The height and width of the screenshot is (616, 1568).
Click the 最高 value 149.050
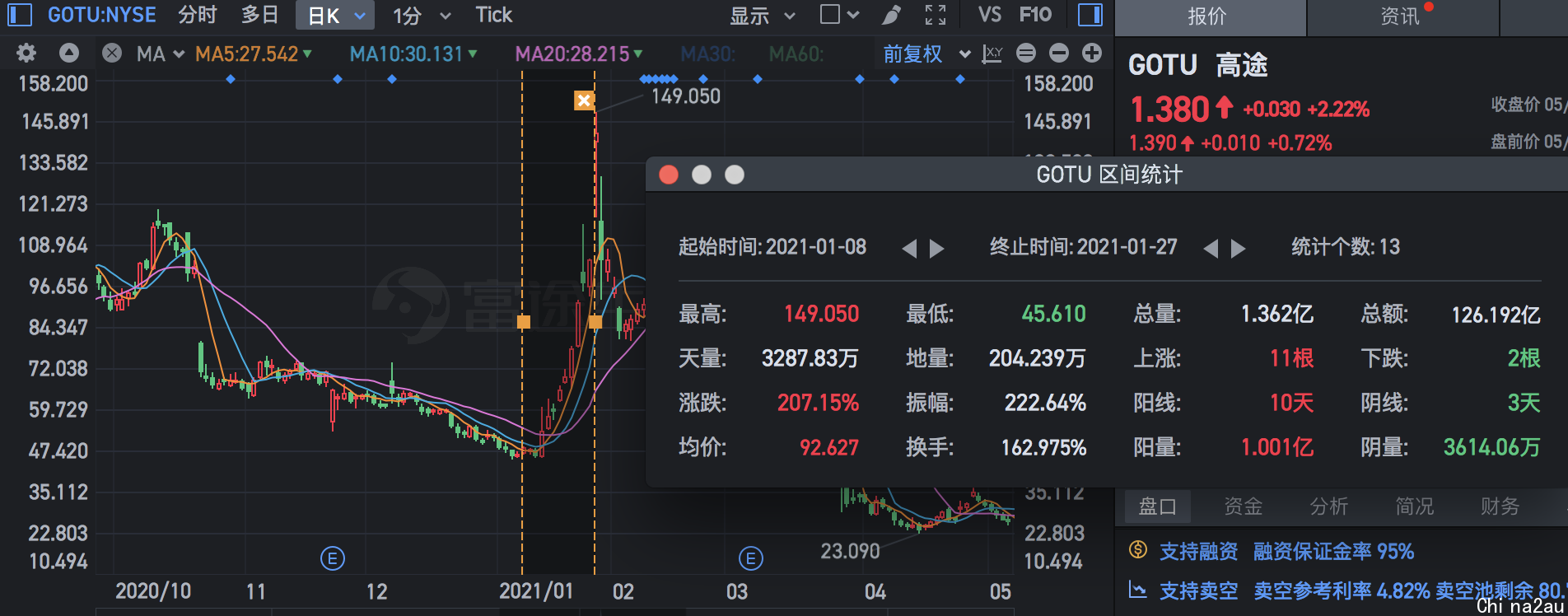(x=821, y=314)
